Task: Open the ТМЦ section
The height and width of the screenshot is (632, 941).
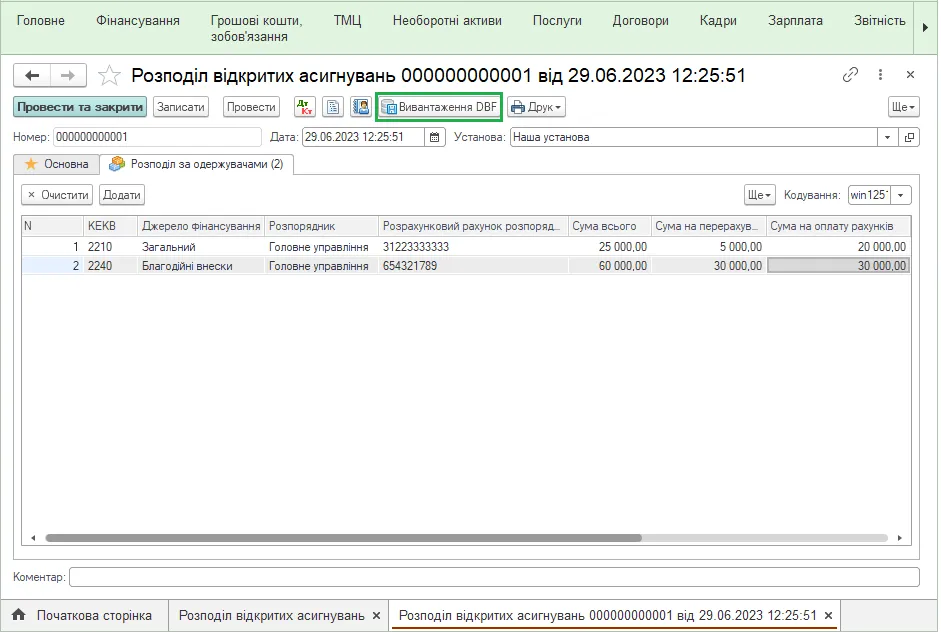Action: pos(347,20)
